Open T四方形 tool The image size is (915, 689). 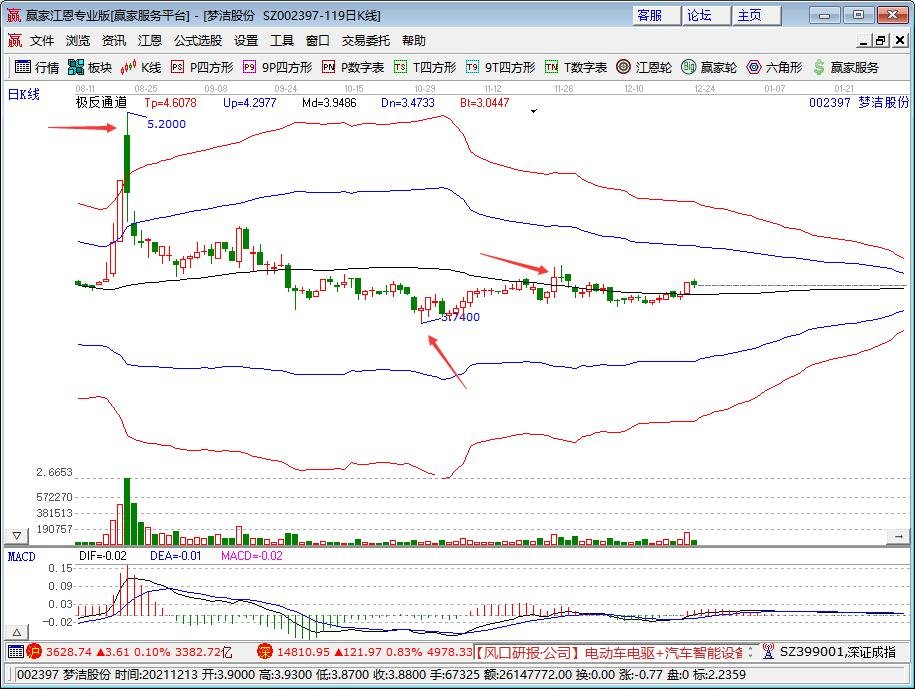point(425,68)
